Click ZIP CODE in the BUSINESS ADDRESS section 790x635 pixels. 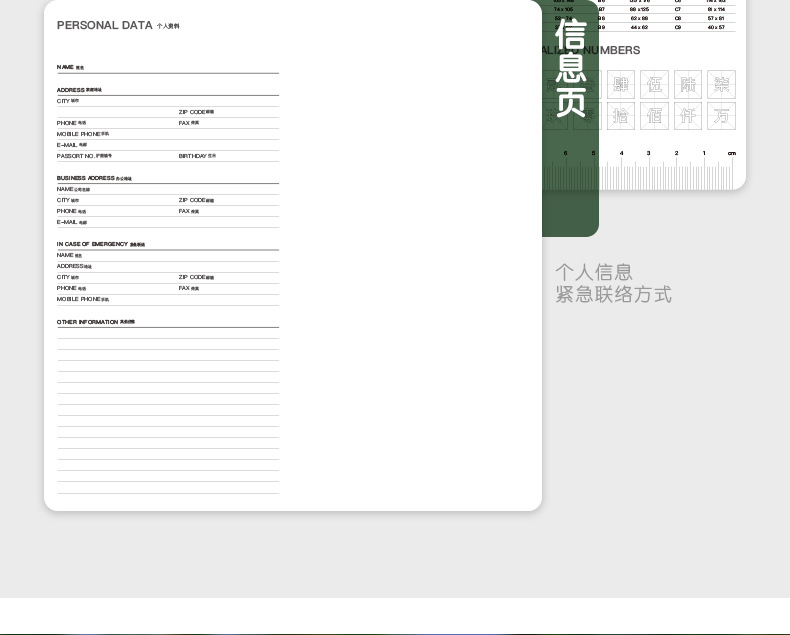(196, 200)
